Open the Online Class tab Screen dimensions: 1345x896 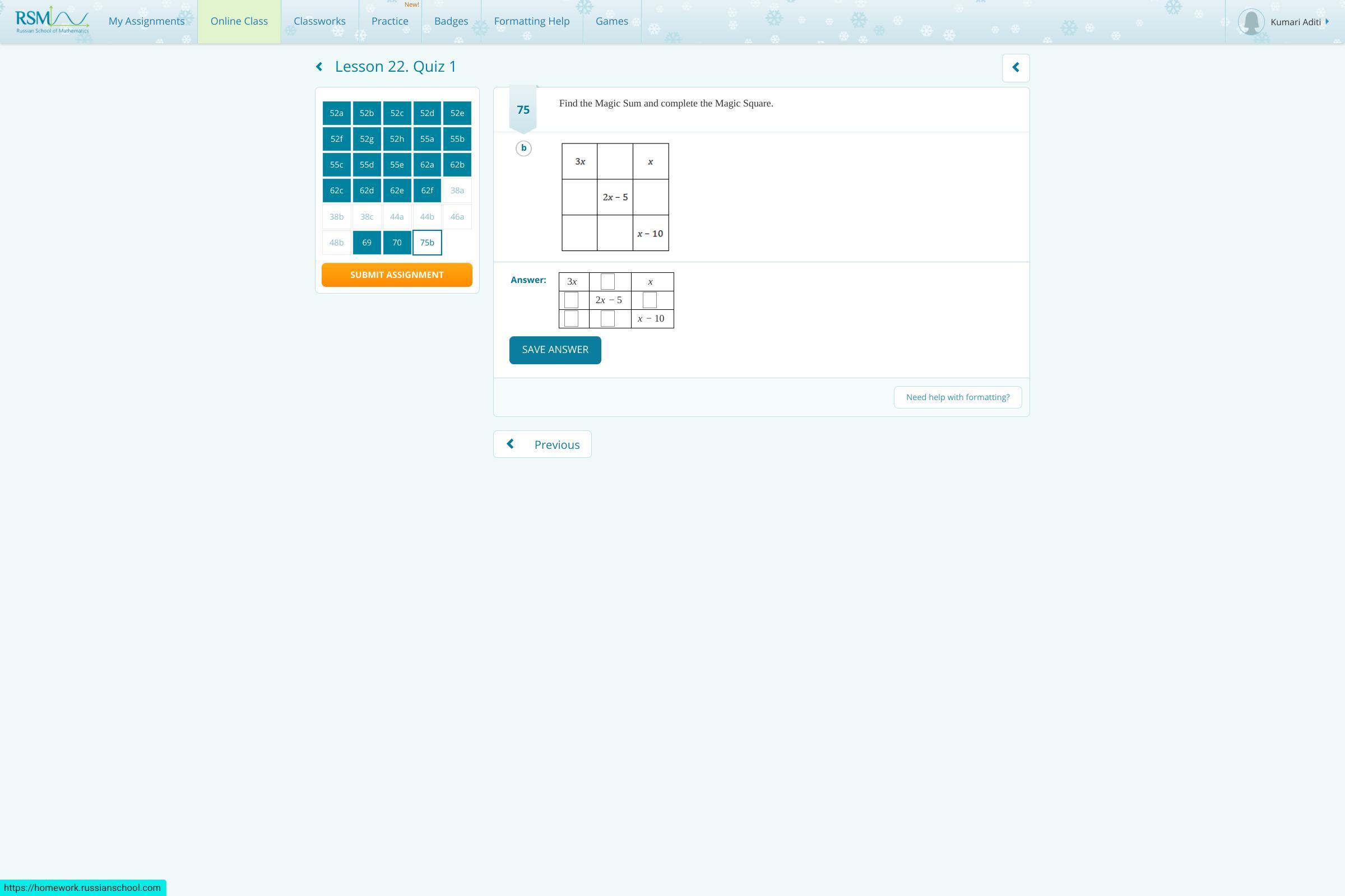point(239,21)
